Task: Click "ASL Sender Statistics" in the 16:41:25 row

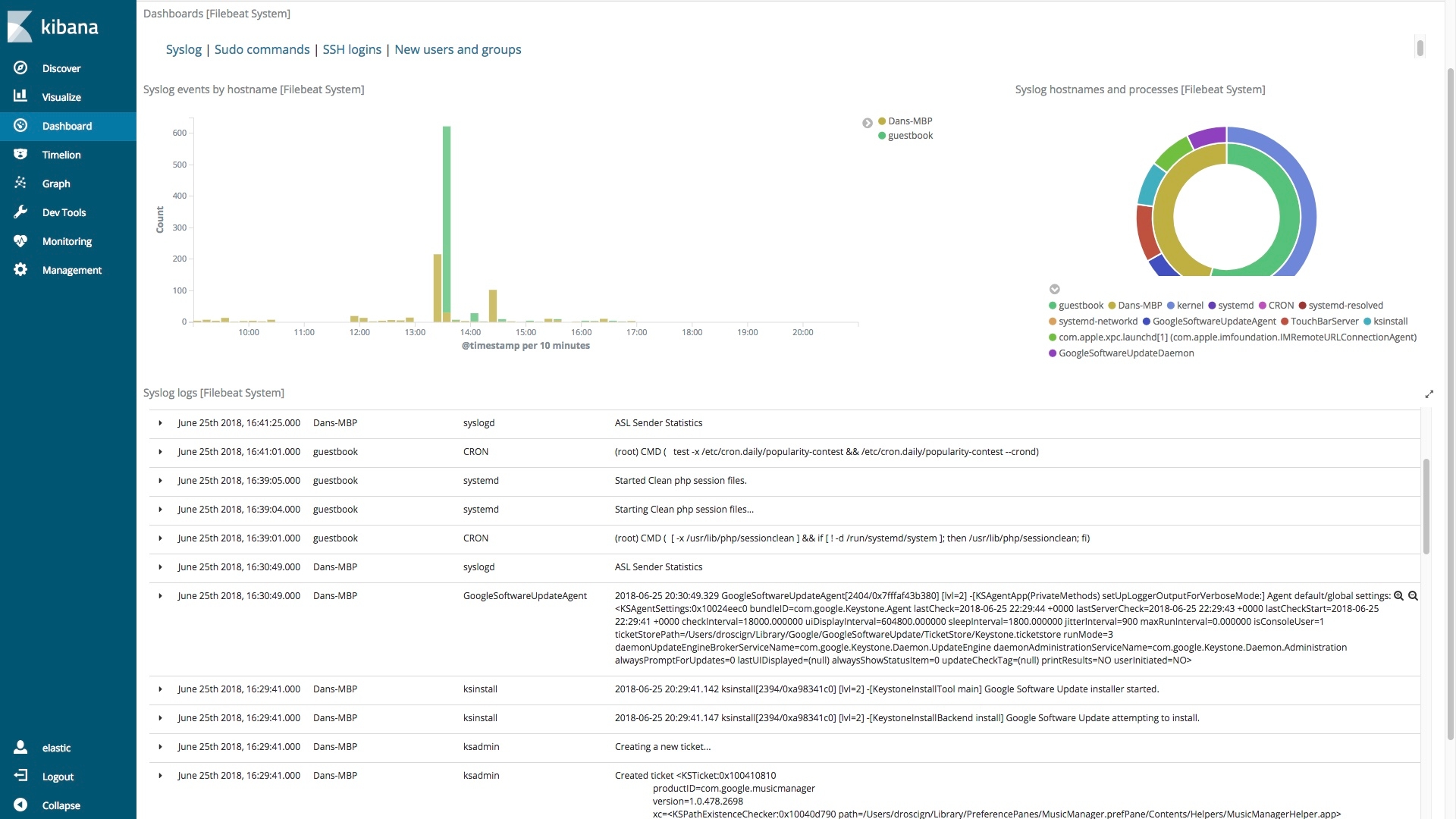Action: (658, 423)
